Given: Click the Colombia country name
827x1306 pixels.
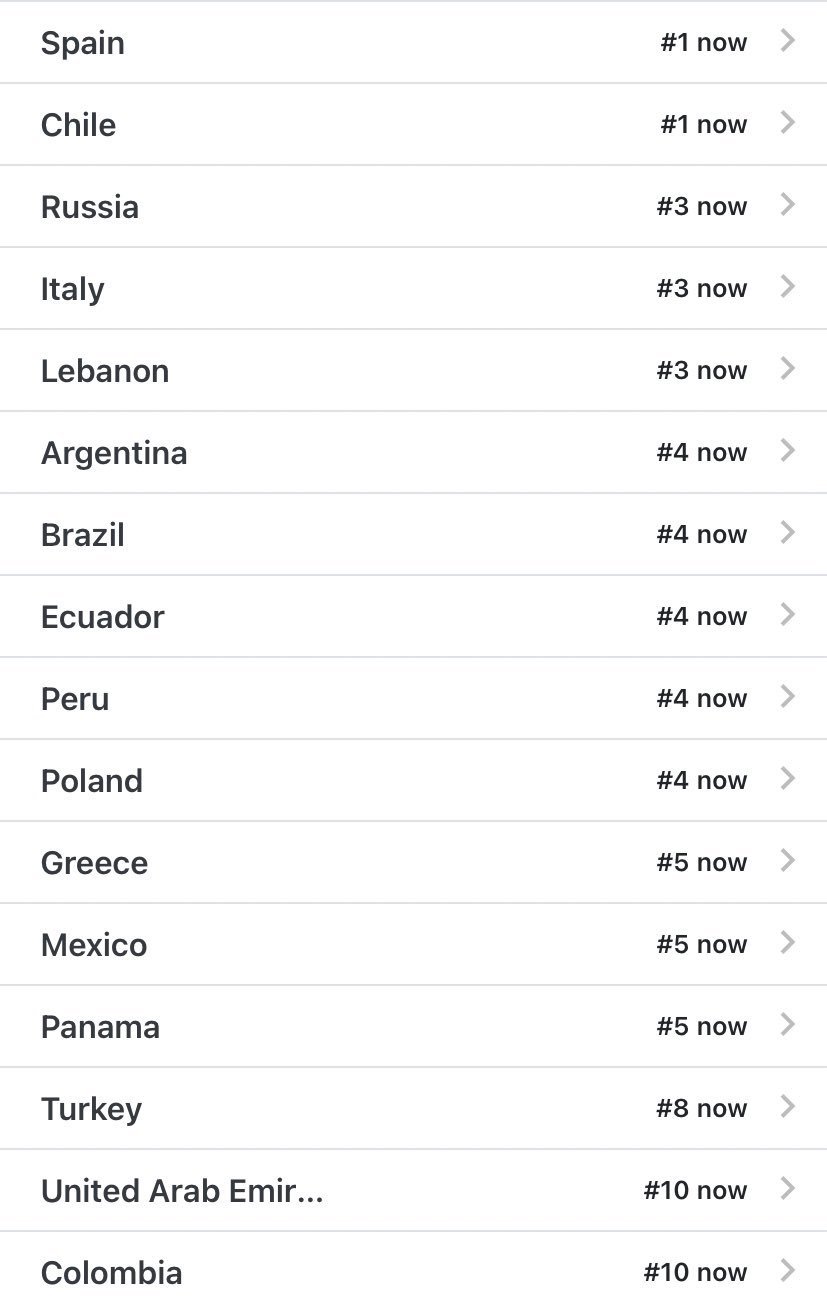Looking at the screenshot, I should (x=111, y=1273).
